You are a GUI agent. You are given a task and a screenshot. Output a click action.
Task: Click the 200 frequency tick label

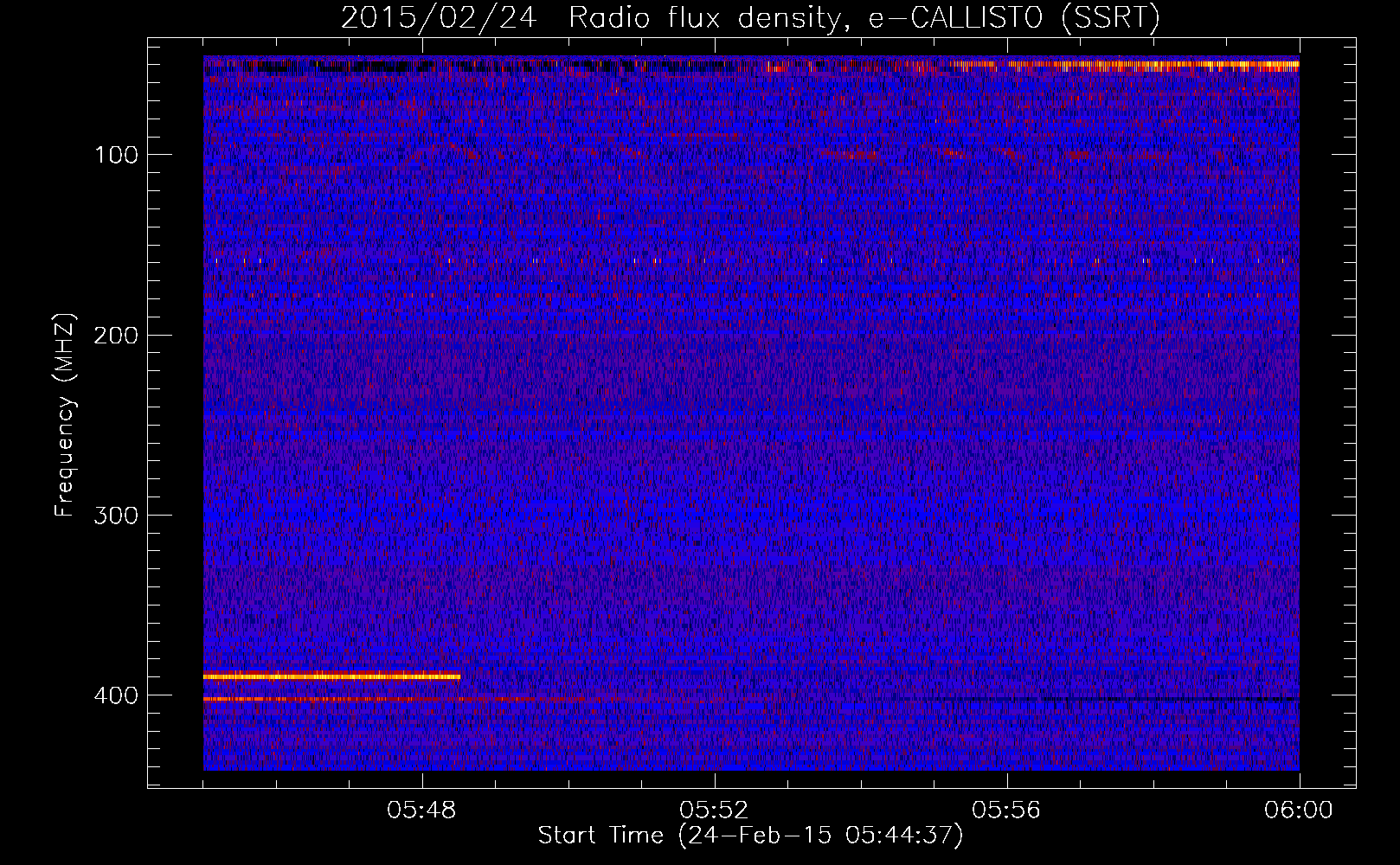(x=116, y=336)
